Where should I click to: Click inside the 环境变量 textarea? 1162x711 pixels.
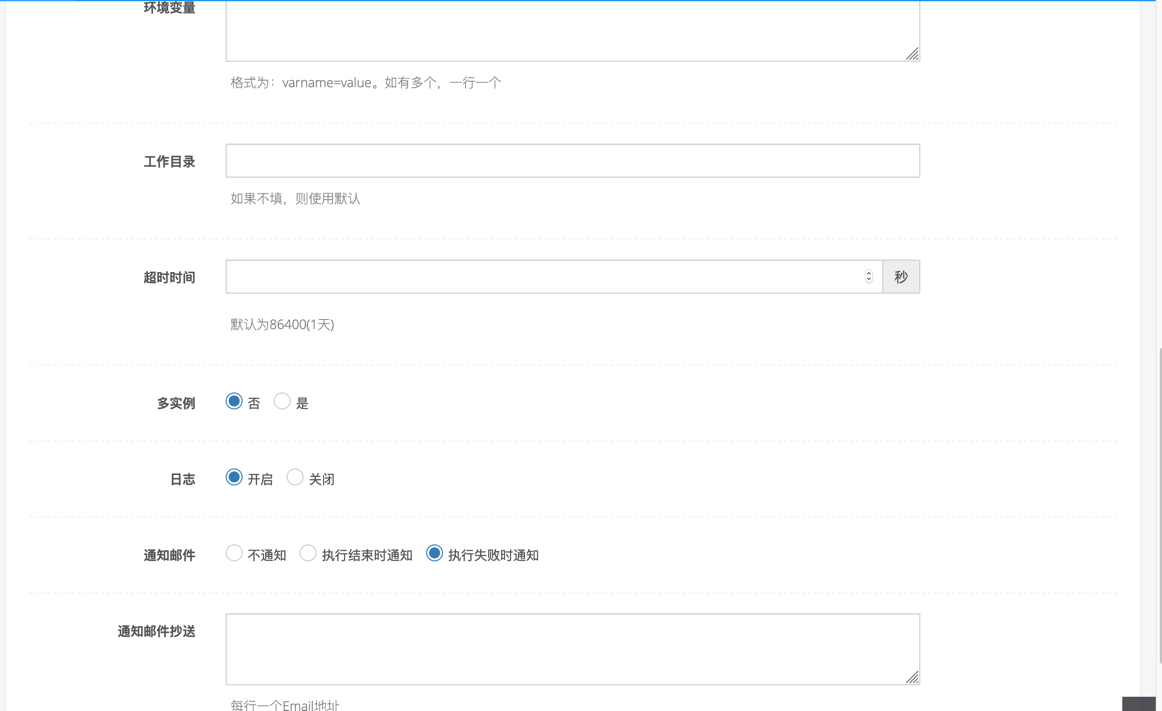click(570, 30)
